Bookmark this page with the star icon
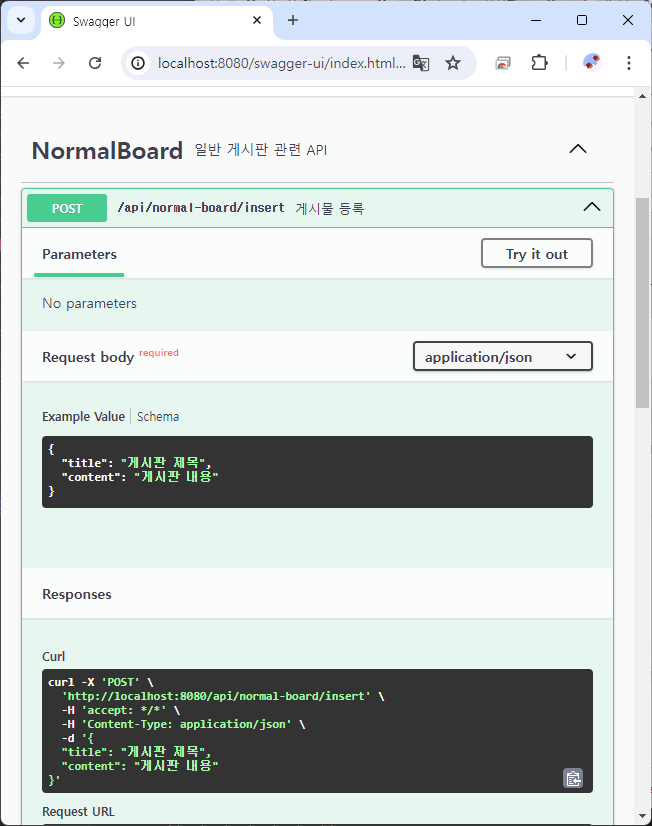This screenshot has height=826, width=652. coord(453,63)
